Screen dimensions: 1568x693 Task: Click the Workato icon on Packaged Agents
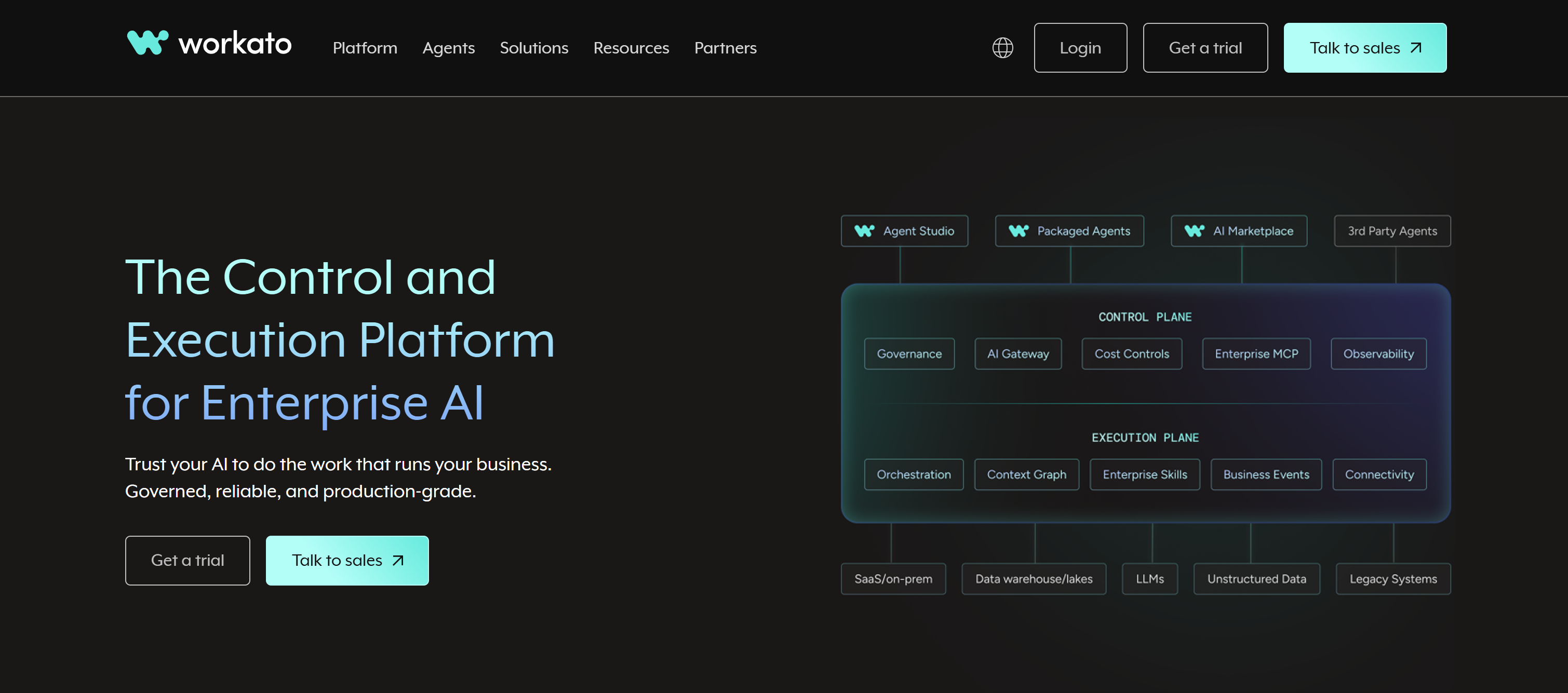pyautogui.click(x=1018, y=230)
